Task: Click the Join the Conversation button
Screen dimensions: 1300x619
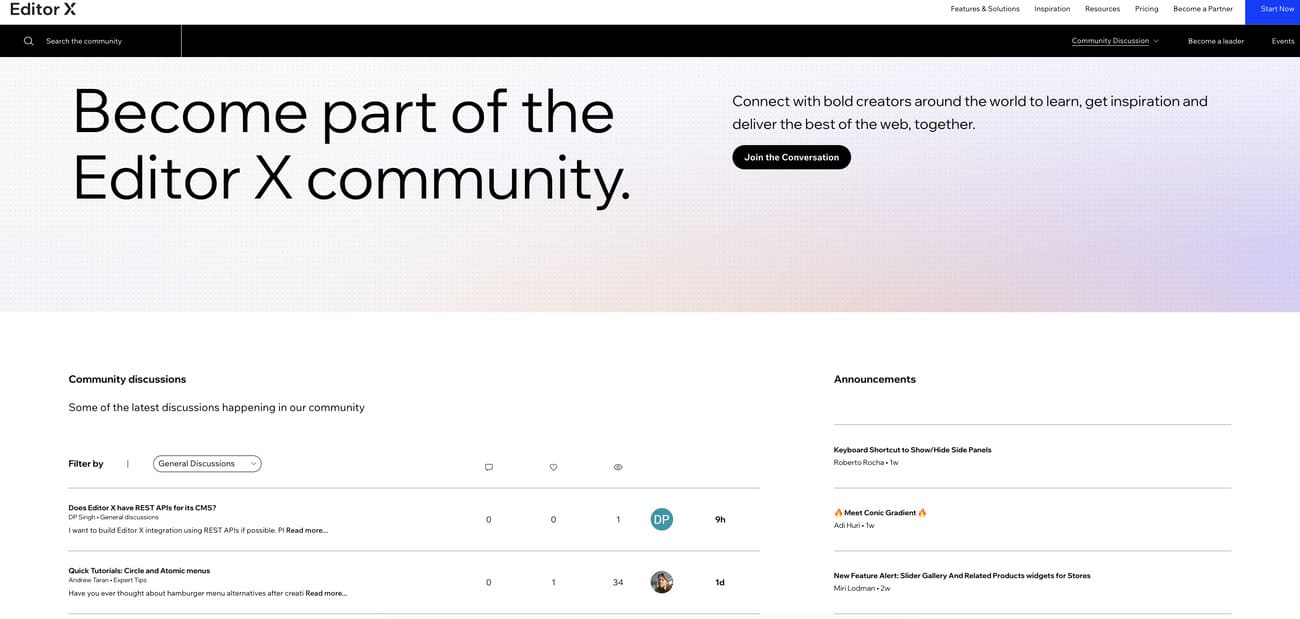Action: click(791, 157)
